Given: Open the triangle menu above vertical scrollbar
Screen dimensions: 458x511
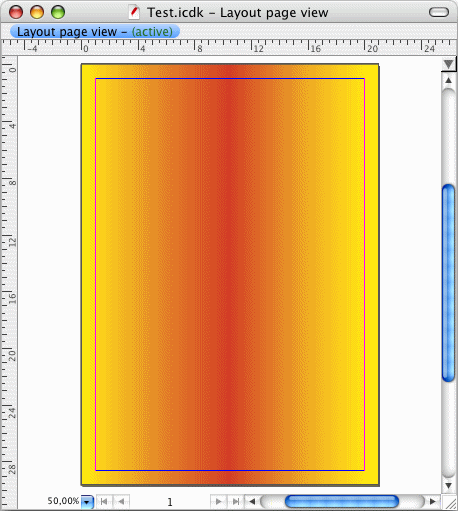Looking at the screenshot, I should coord(449,64).
